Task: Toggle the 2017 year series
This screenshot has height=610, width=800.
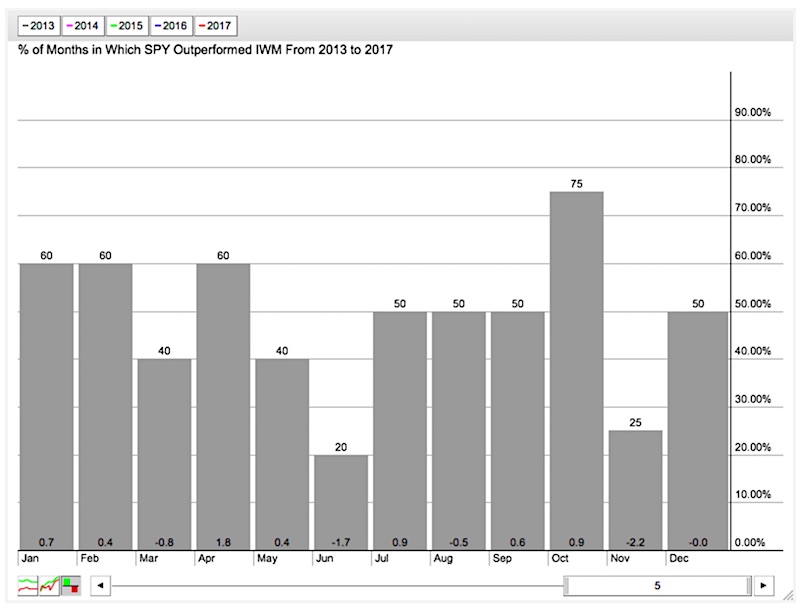Action: (216, 26)
